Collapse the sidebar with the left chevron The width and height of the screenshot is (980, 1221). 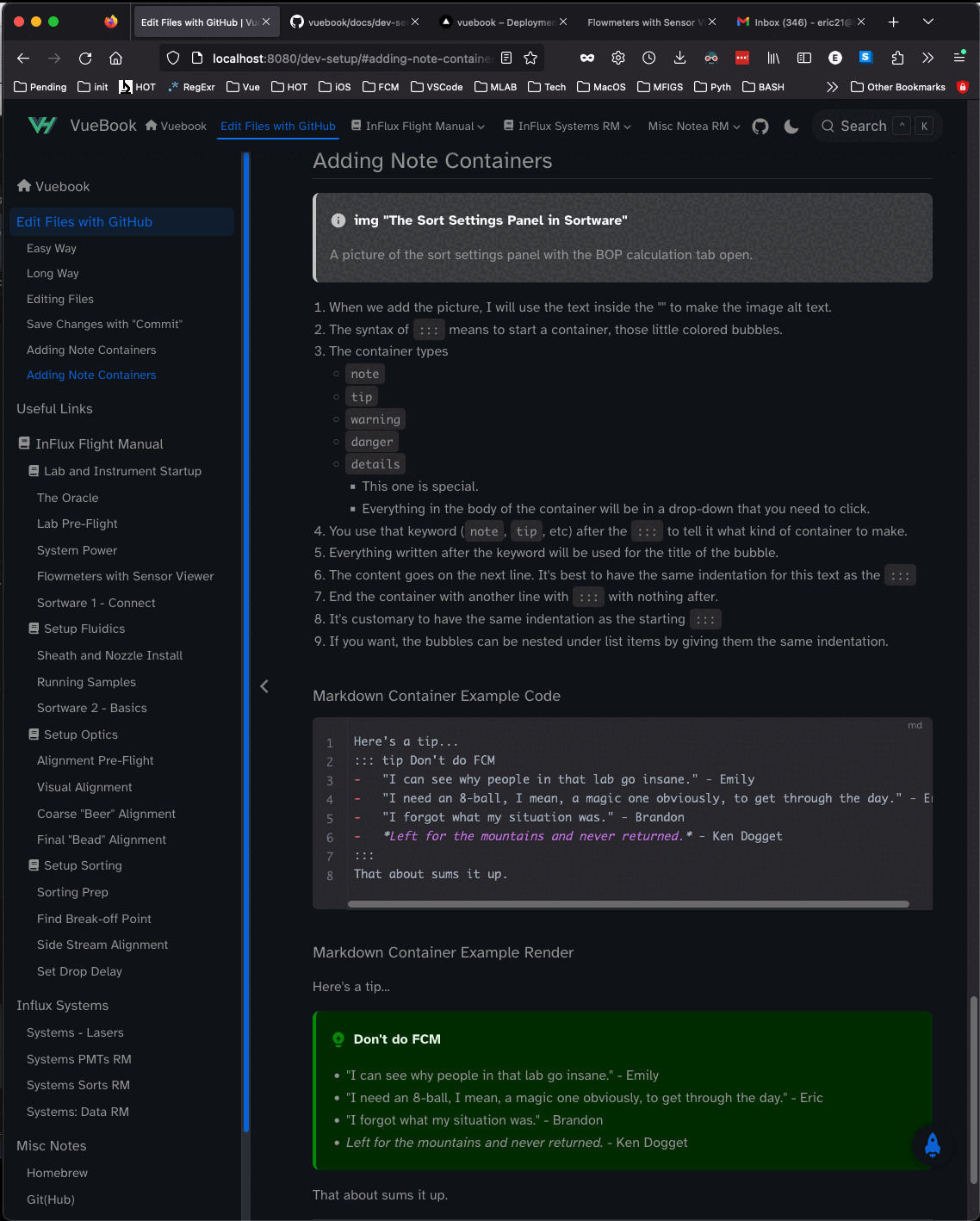264,686
